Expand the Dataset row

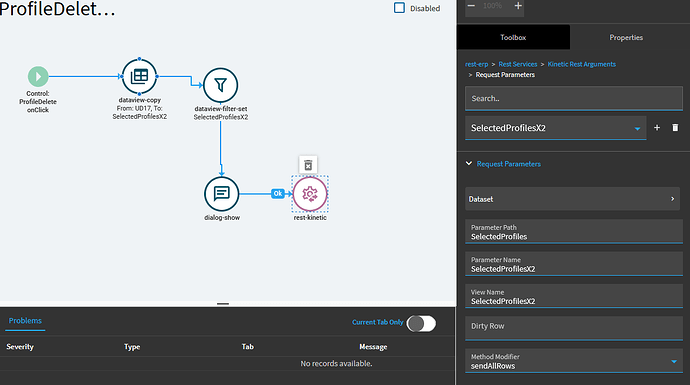pos(572,199)
